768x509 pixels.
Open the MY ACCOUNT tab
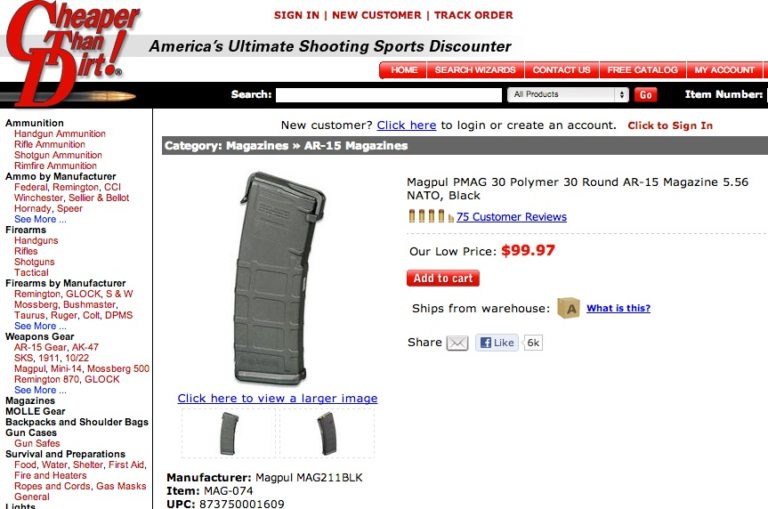(724, 70)
